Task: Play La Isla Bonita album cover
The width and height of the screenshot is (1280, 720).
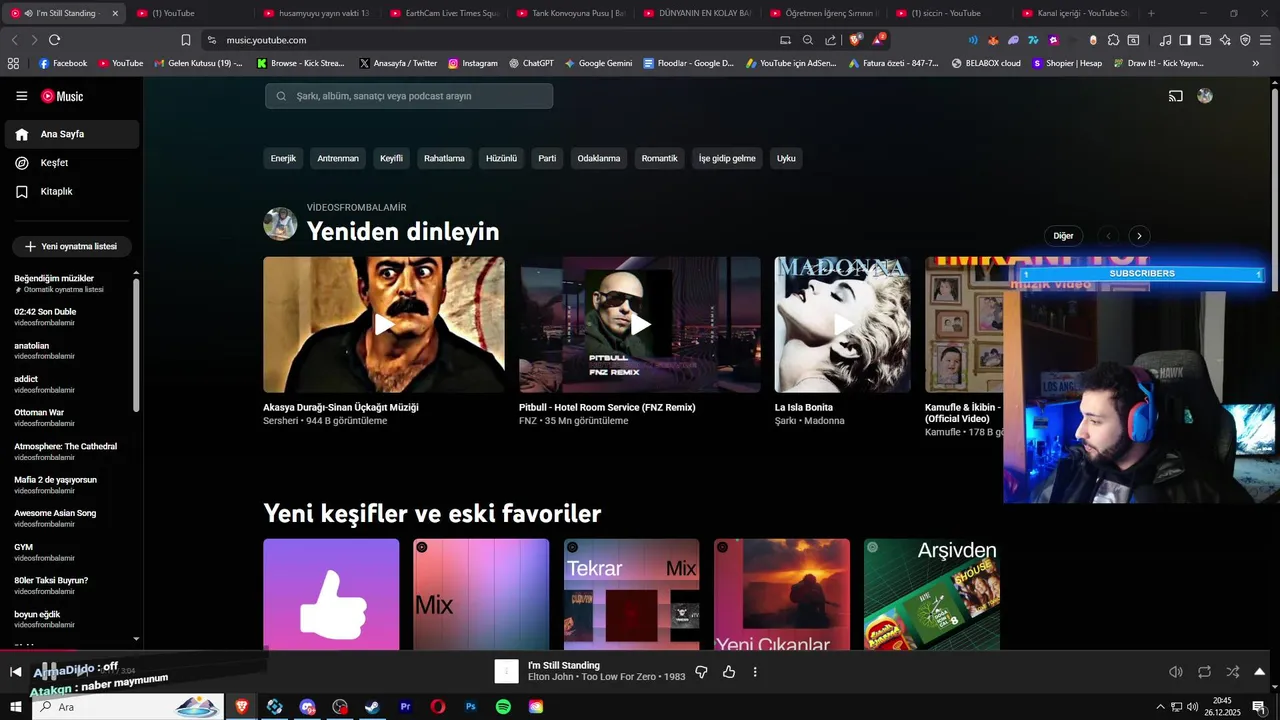Action: tap(843, 324)
